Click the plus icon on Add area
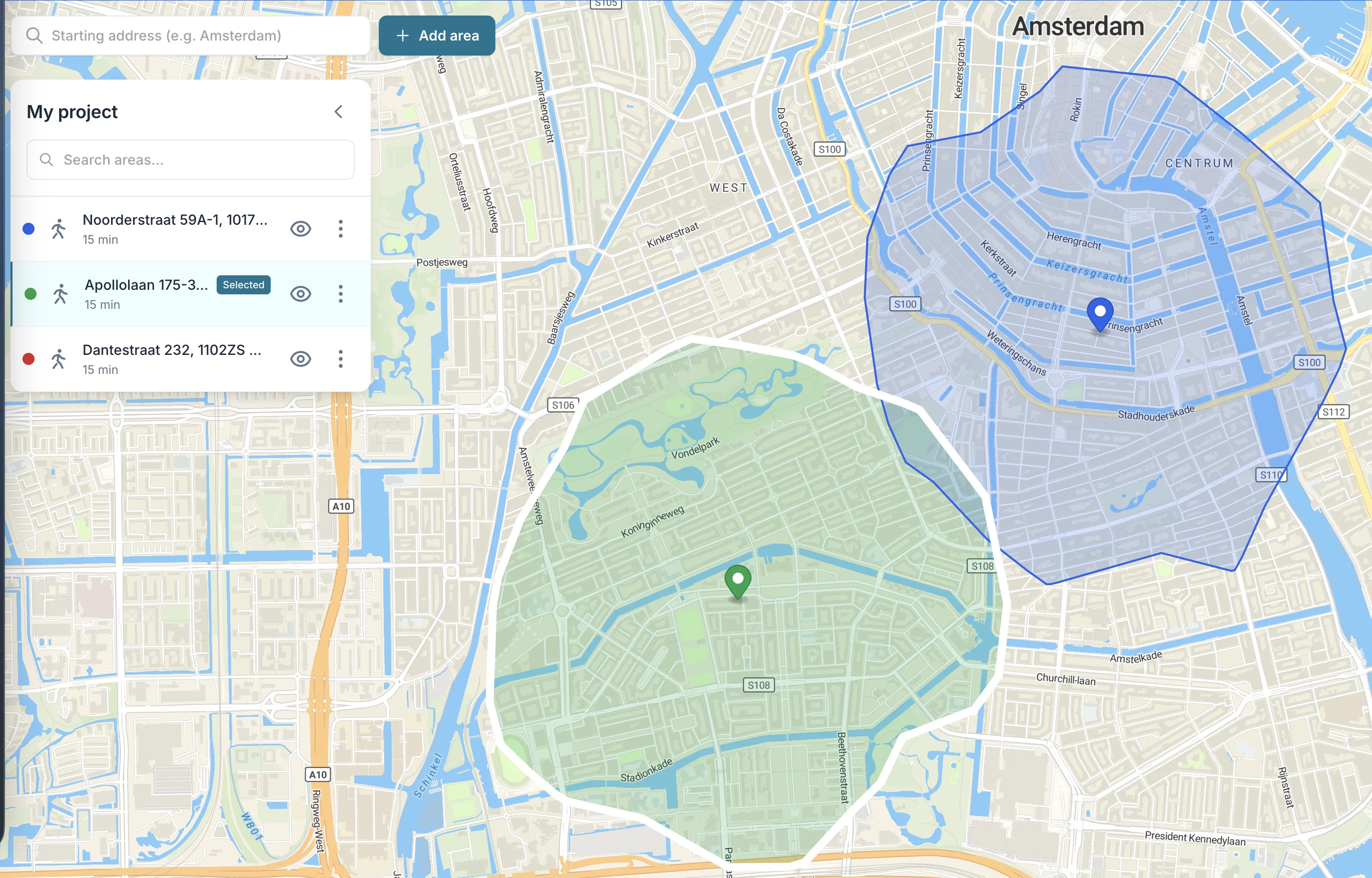The image size is (1372, 878). (x=402, y=36)
